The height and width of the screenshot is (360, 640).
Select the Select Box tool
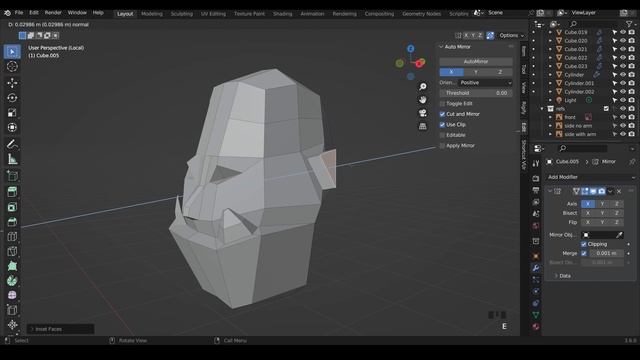[x=12, y=52]
